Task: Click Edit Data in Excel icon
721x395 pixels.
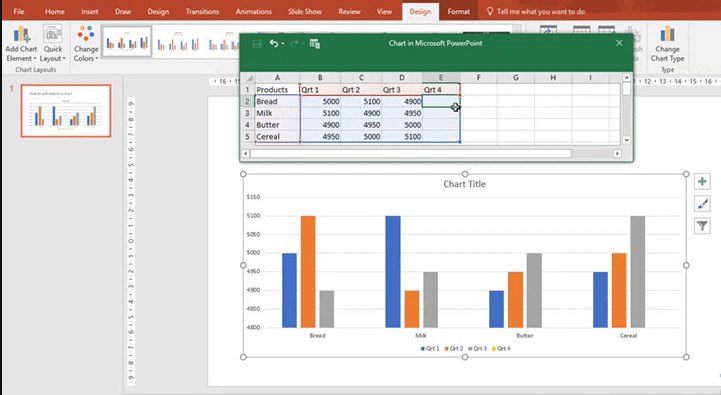Action: [315, 44]
